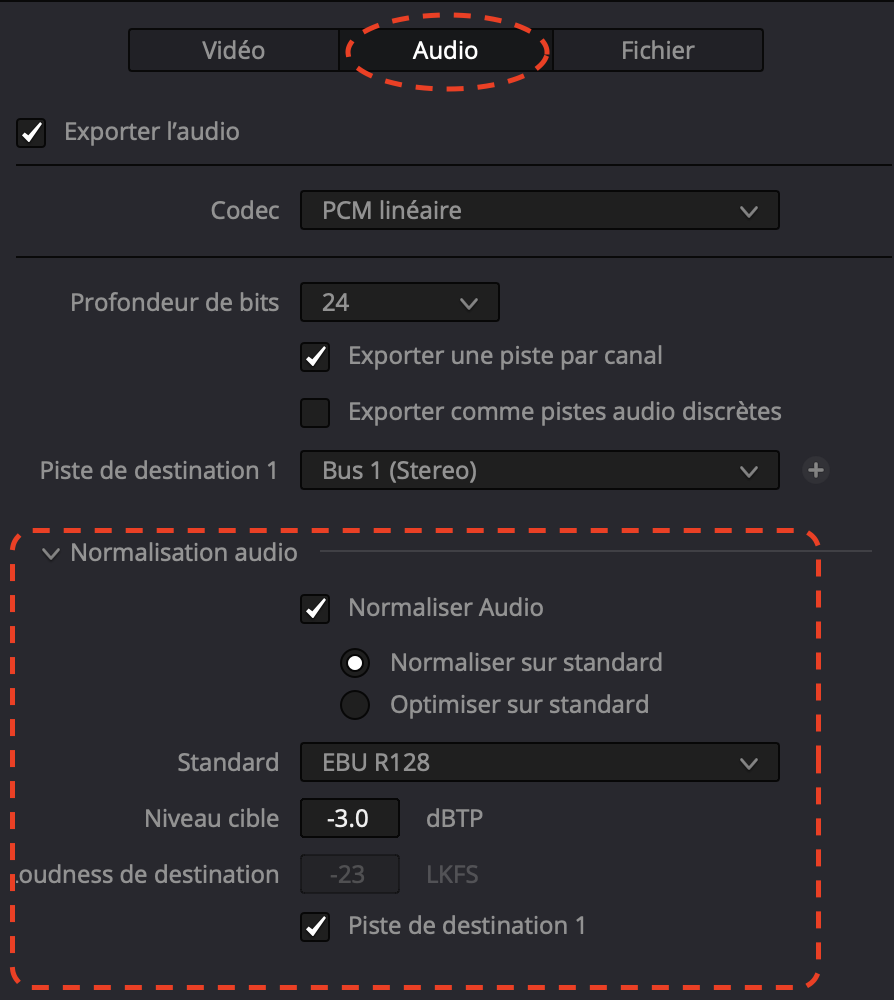The width and height of the screenshot is (894, 1000).
Task: Uncheck Exporter l'audio checkbox
Action: coord(32,132)
